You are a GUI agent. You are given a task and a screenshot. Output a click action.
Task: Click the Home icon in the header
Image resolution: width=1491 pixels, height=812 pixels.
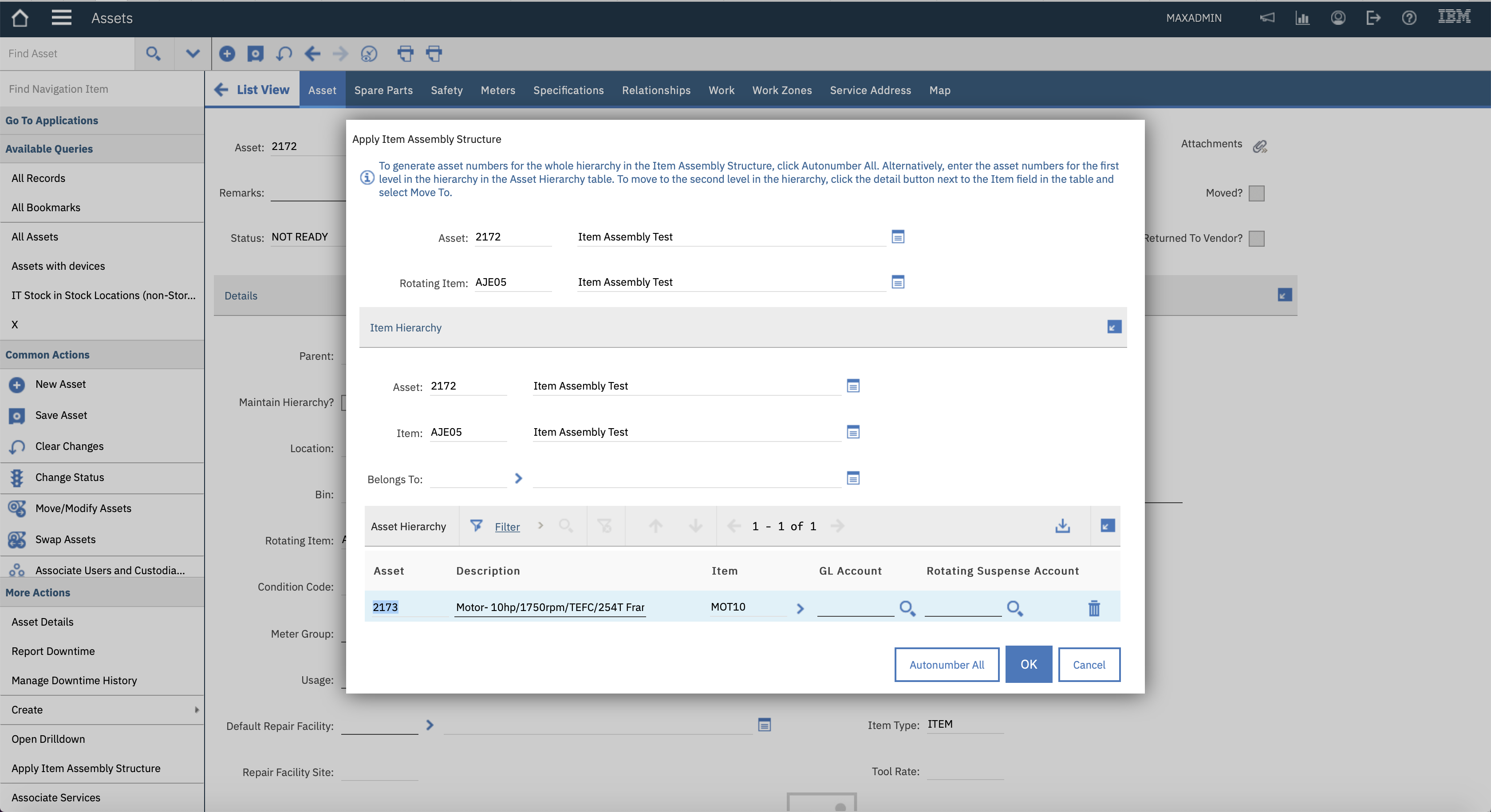pos(20,18)
